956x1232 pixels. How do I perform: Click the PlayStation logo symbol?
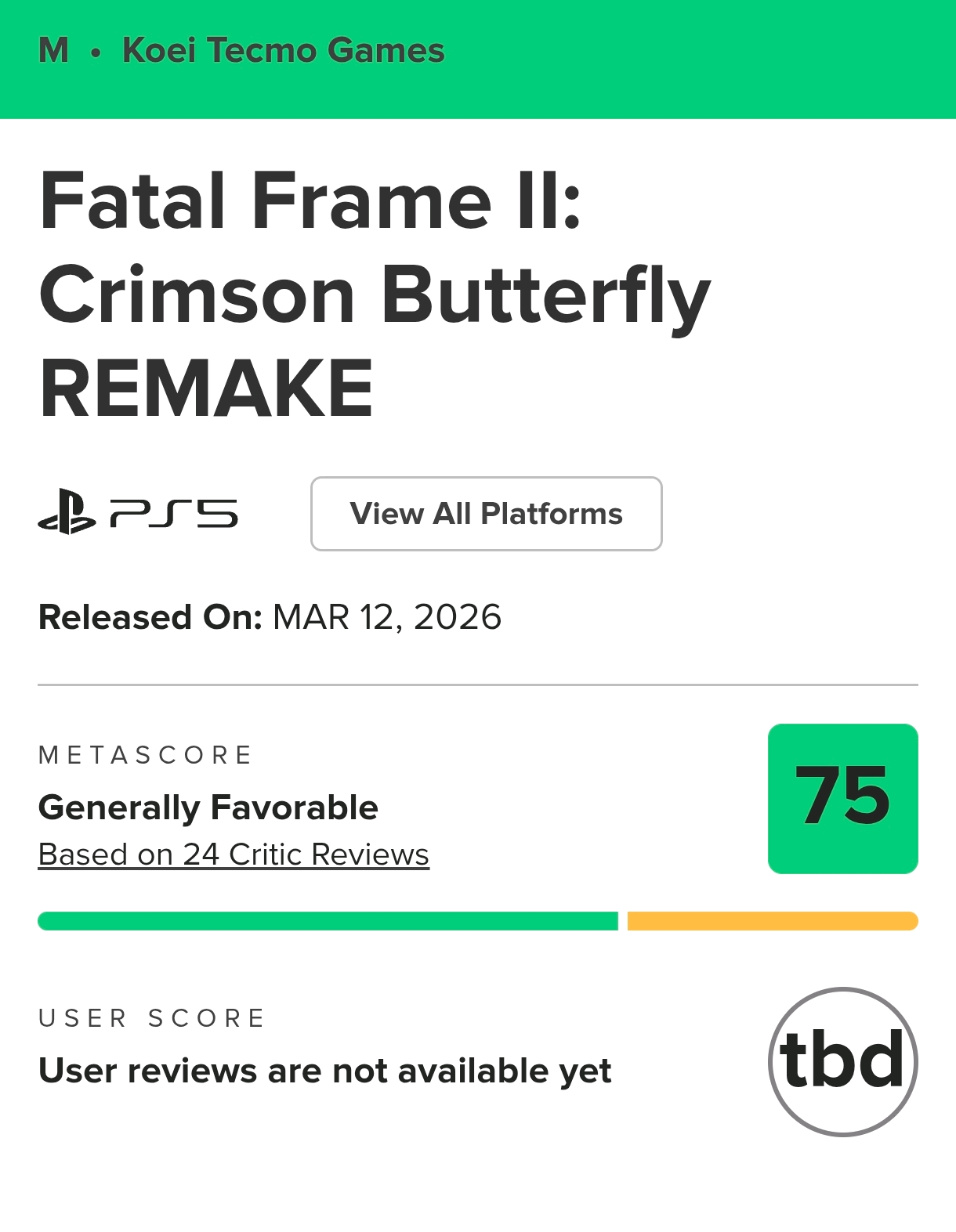pyautogui.click(x=67, y=512)
